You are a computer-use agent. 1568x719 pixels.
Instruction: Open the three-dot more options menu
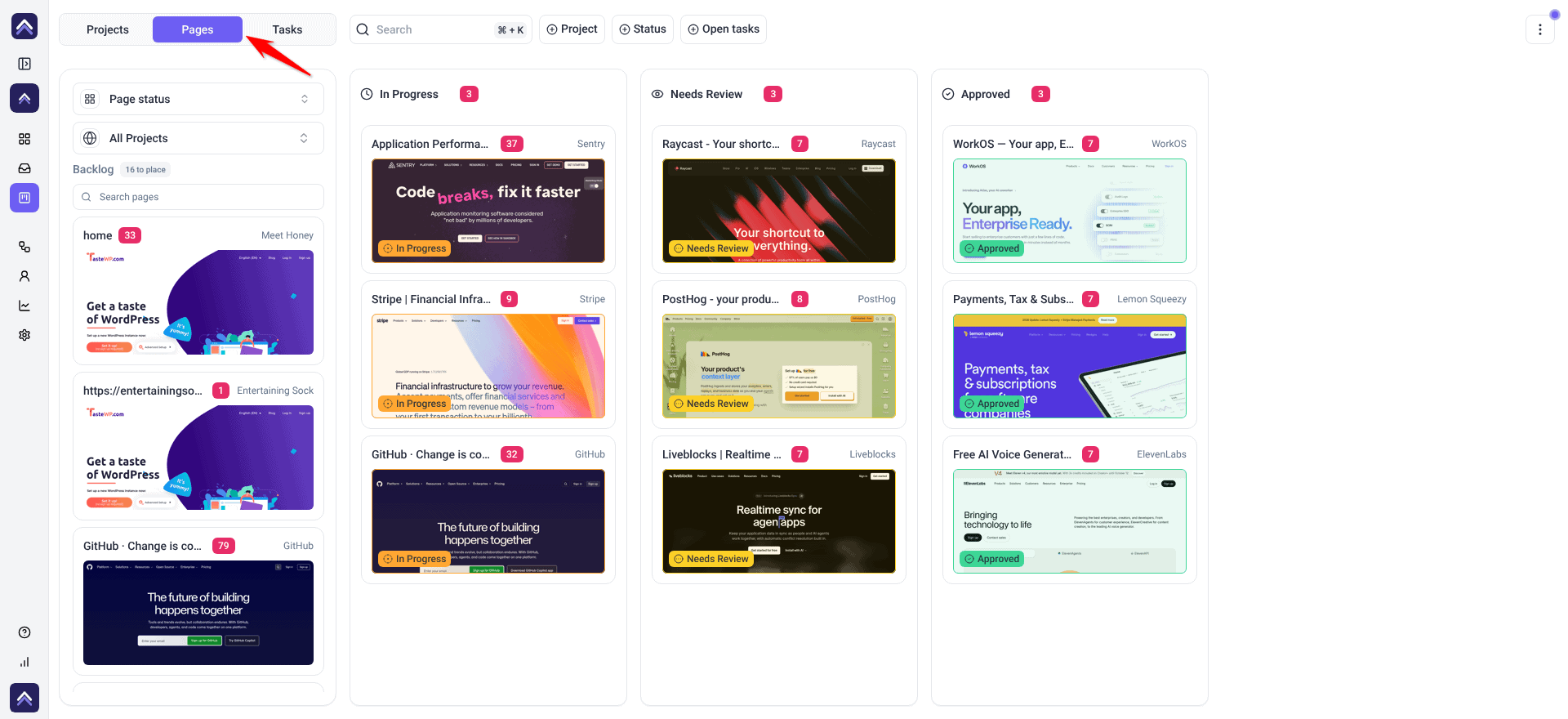1540,29
